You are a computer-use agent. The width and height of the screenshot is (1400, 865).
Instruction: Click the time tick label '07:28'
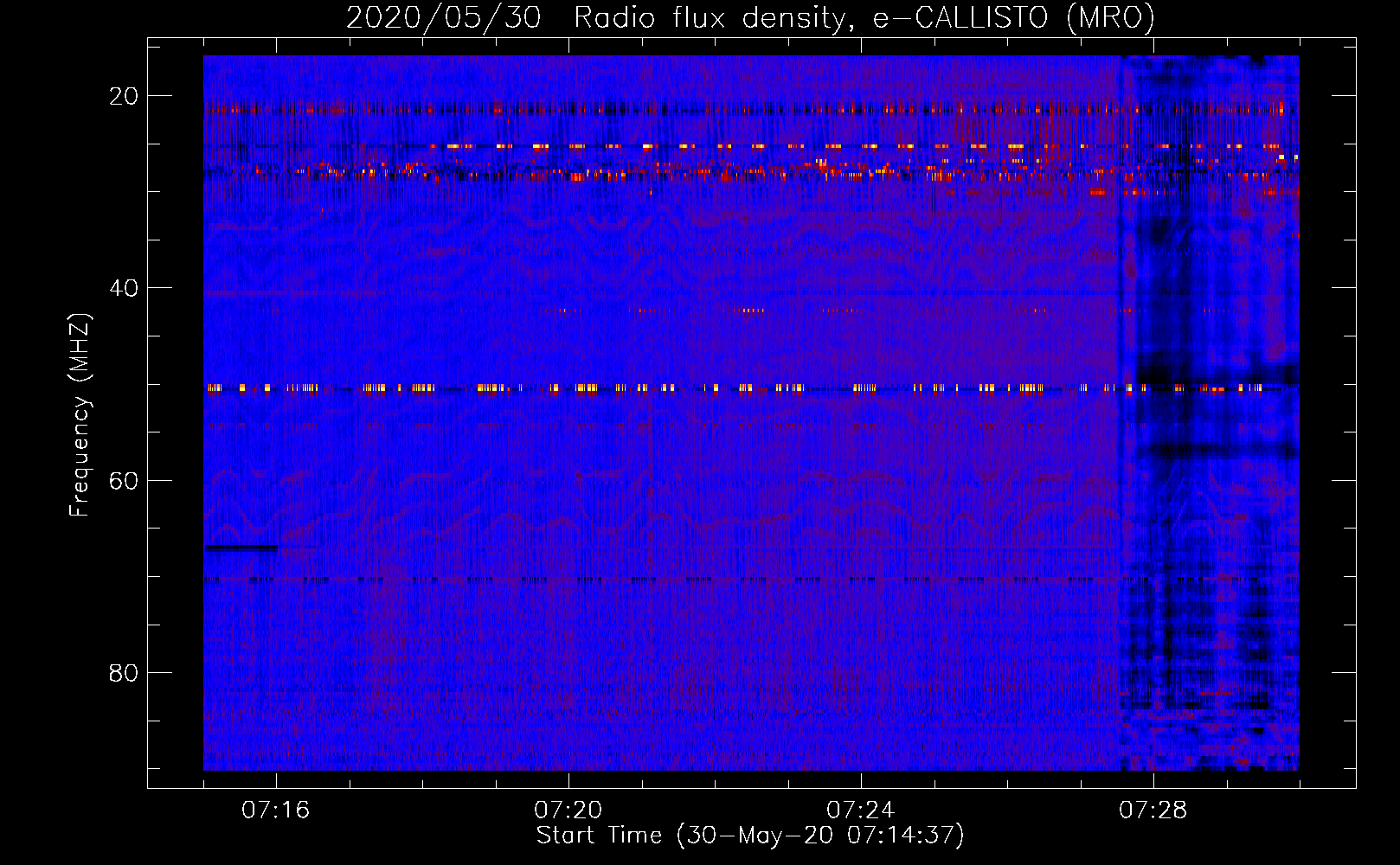tap(1153, 810)
